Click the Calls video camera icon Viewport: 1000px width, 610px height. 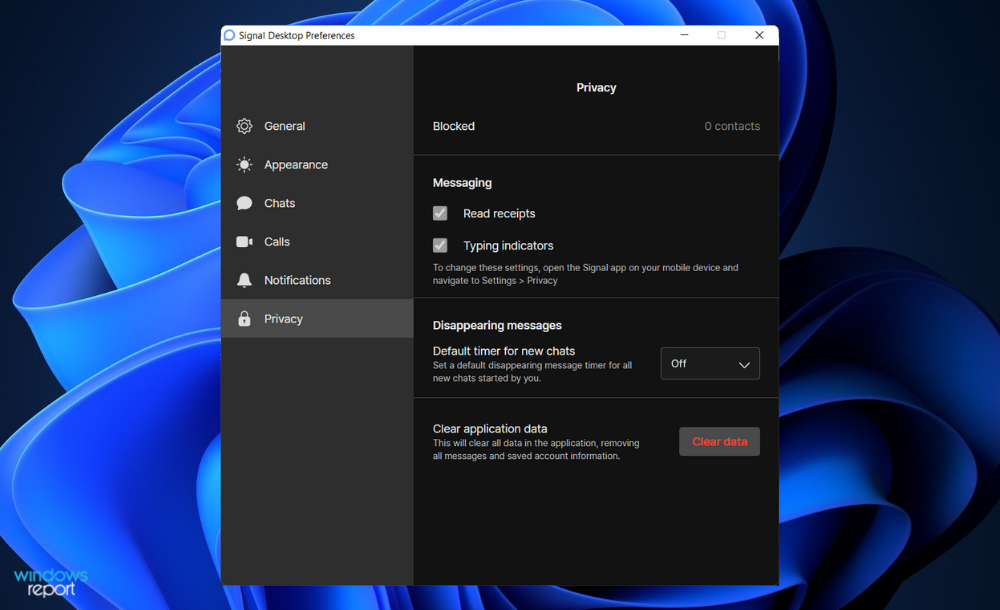244,242
